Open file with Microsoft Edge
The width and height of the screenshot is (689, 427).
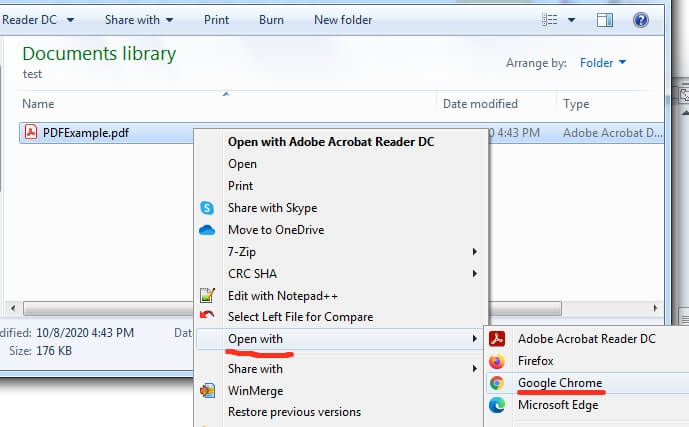click(558, 405)
